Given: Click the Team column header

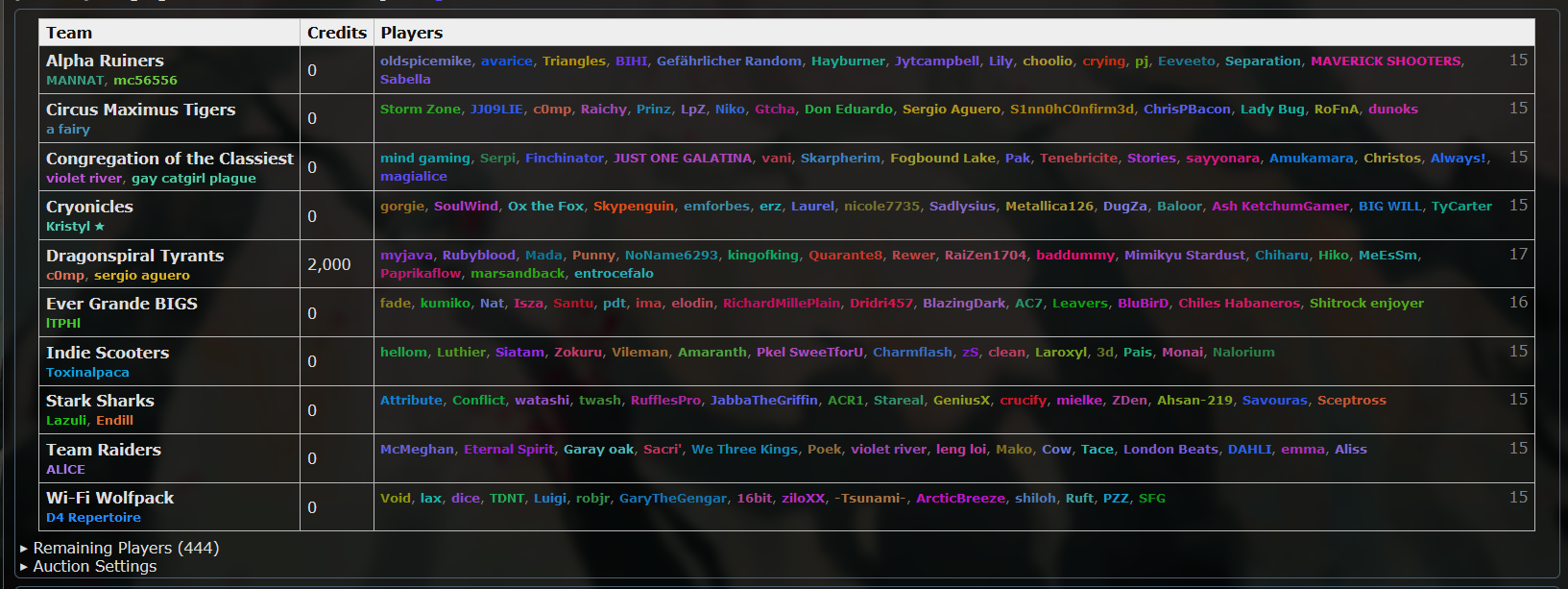Looking at the screenshot, I should 69,33.
